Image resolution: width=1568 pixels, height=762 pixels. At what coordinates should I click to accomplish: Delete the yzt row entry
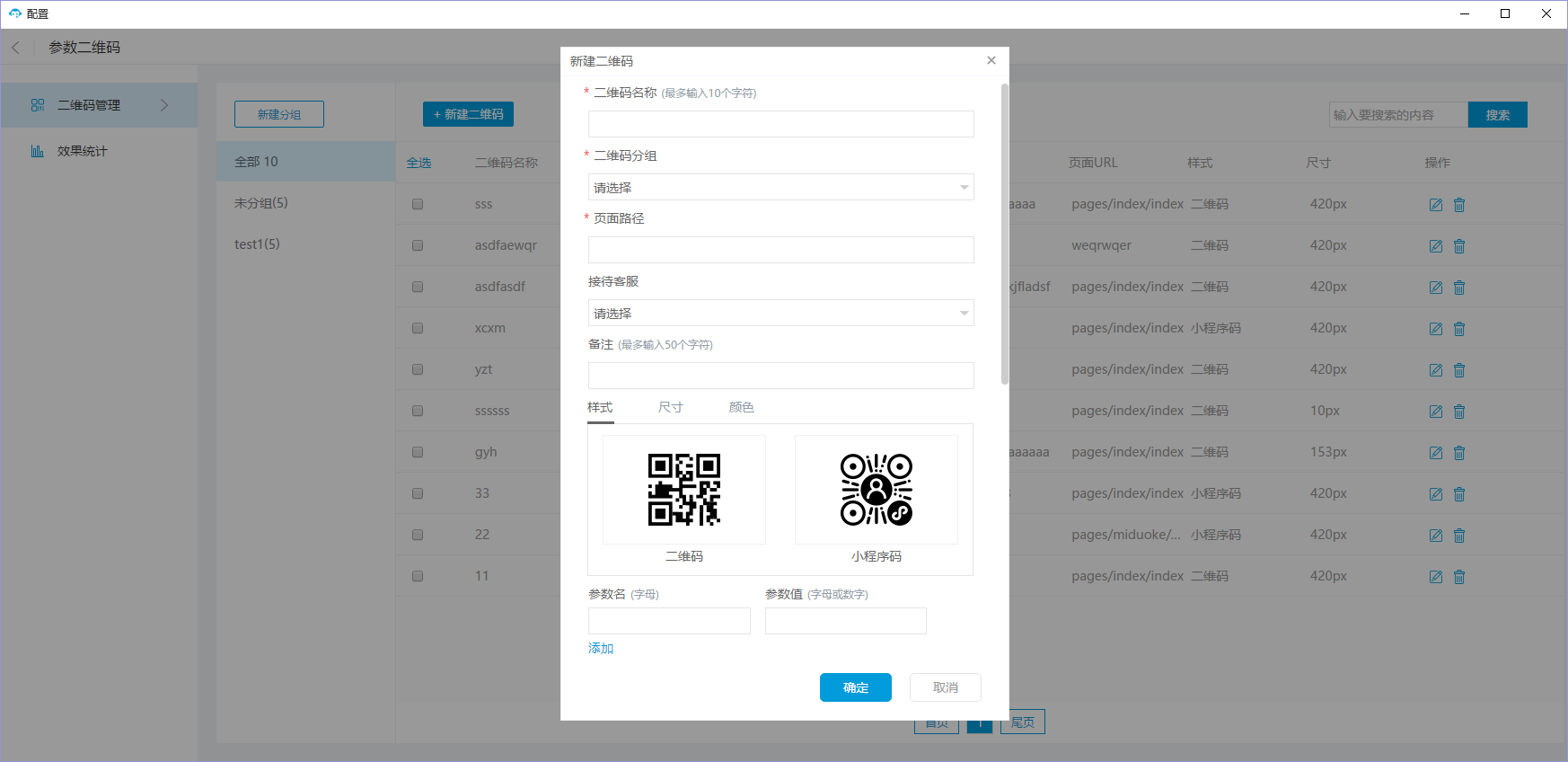coord(1459,370)
